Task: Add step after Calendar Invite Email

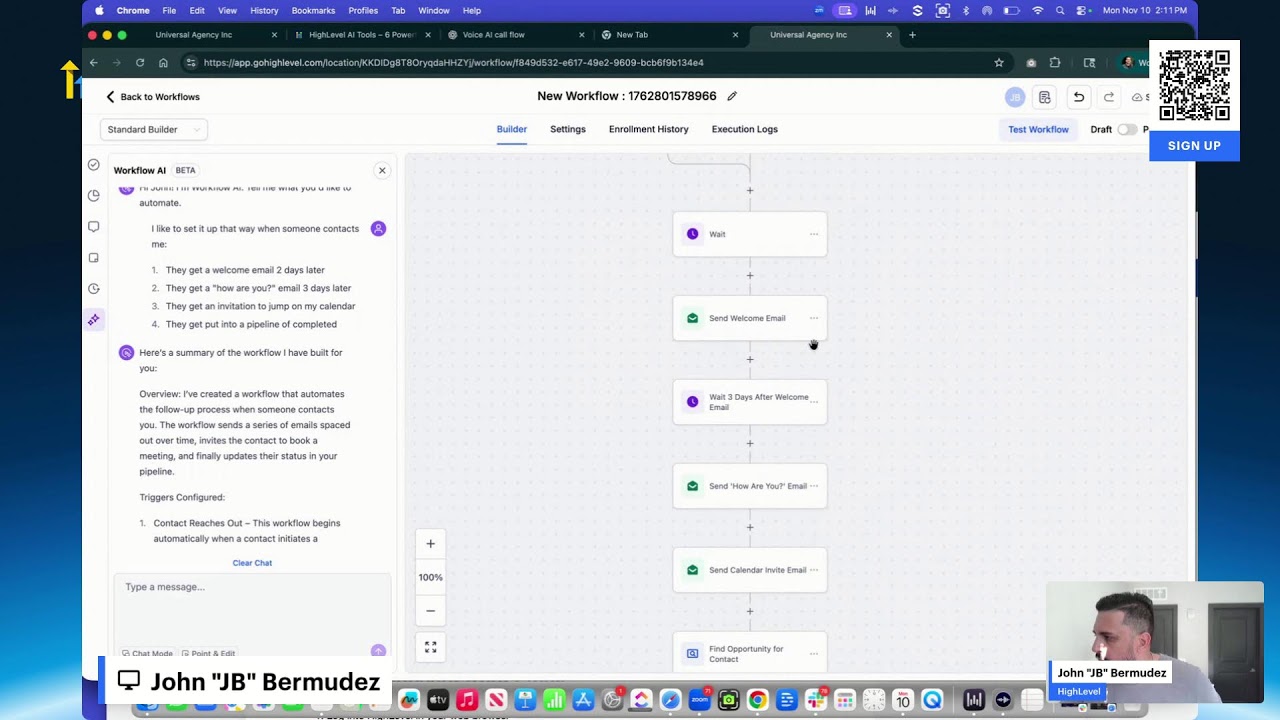Action: [x=750, y=611]
